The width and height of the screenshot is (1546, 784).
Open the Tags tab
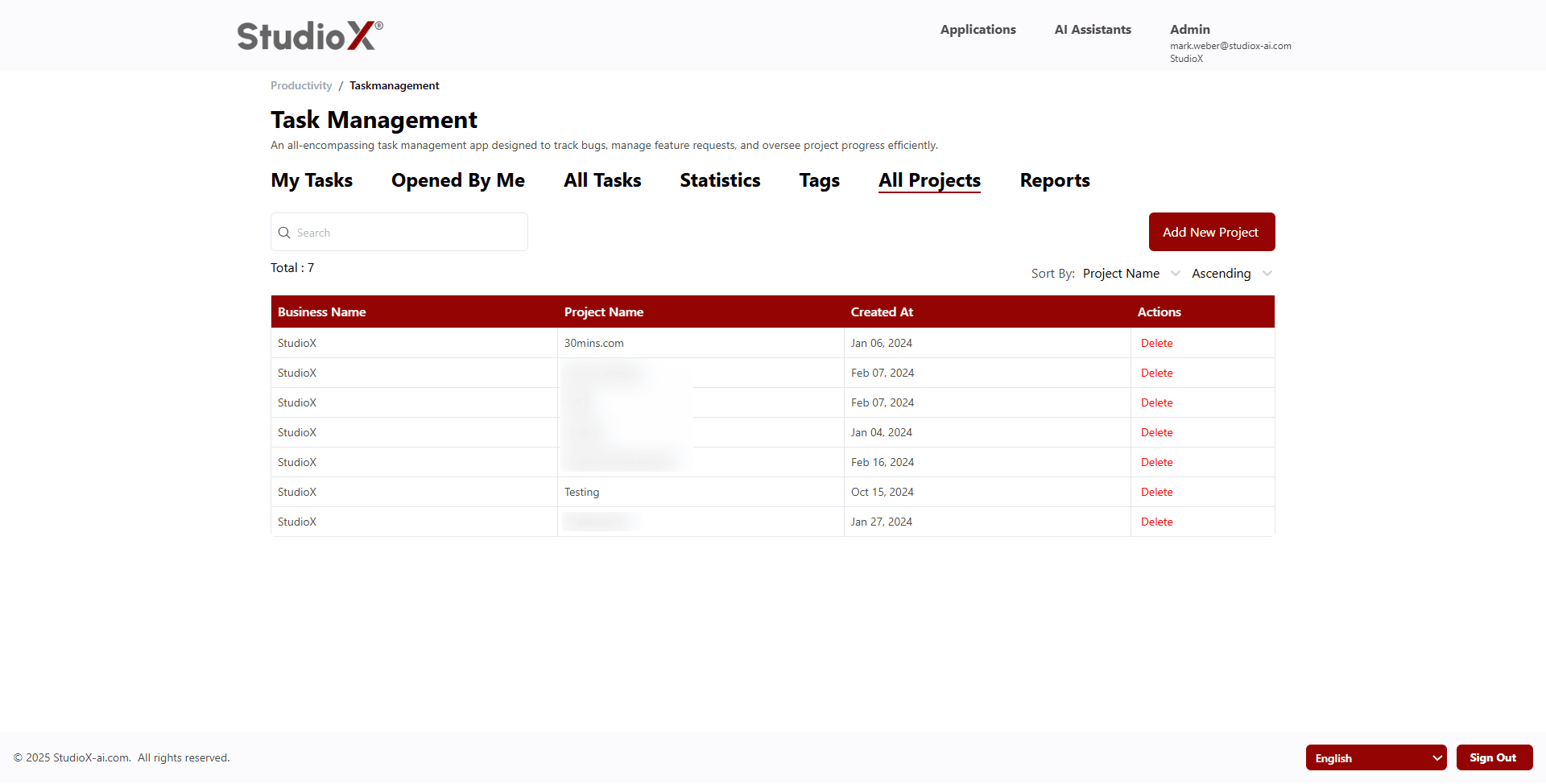(x=819, y=180)
